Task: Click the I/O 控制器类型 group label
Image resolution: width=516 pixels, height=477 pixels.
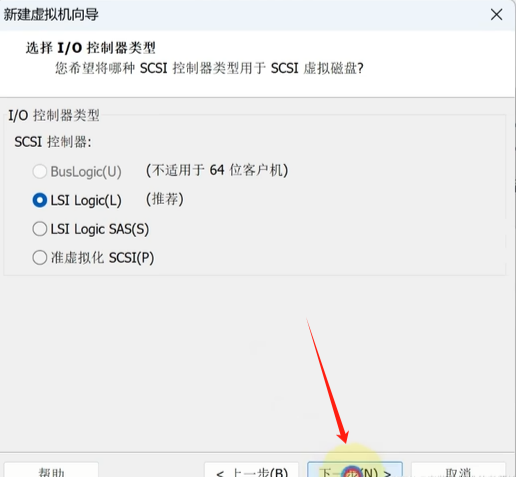Action: [54, 115]
